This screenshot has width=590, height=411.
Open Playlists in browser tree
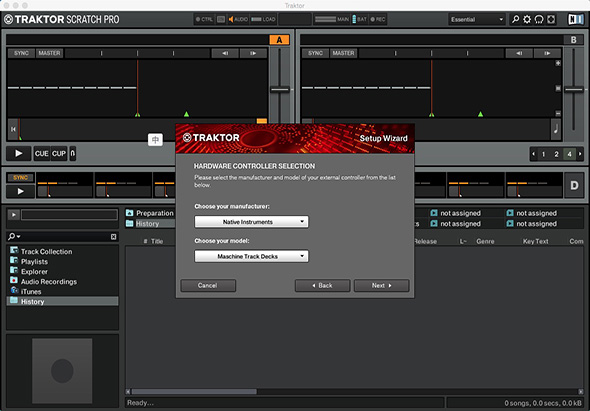34,262
